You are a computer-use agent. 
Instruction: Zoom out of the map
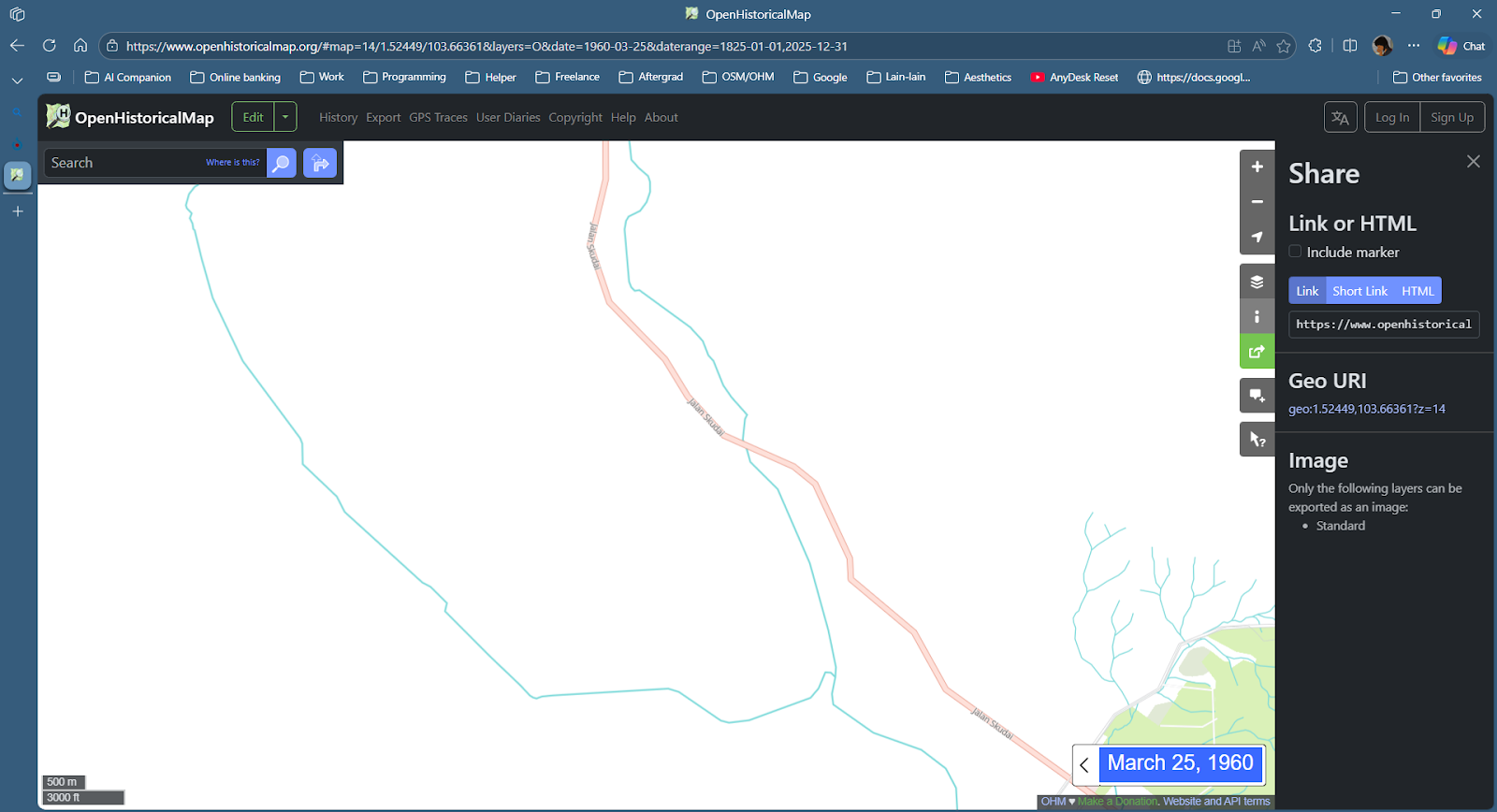pos(1257,202)
